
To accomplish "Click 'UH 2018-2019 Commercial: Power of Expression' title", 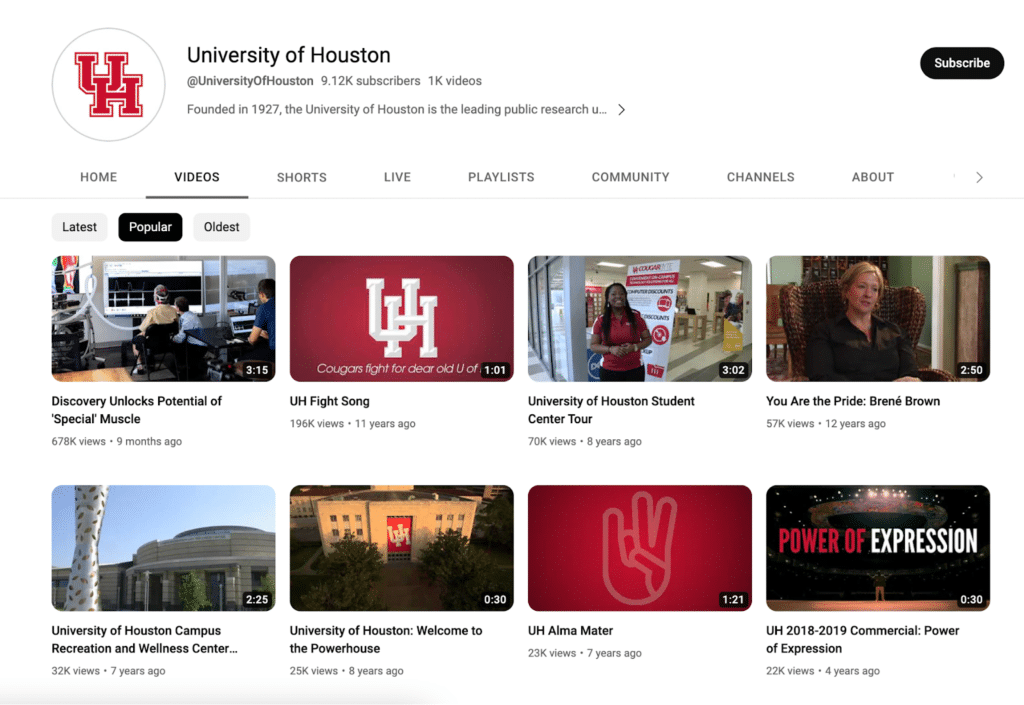I will tap(863, 640).
